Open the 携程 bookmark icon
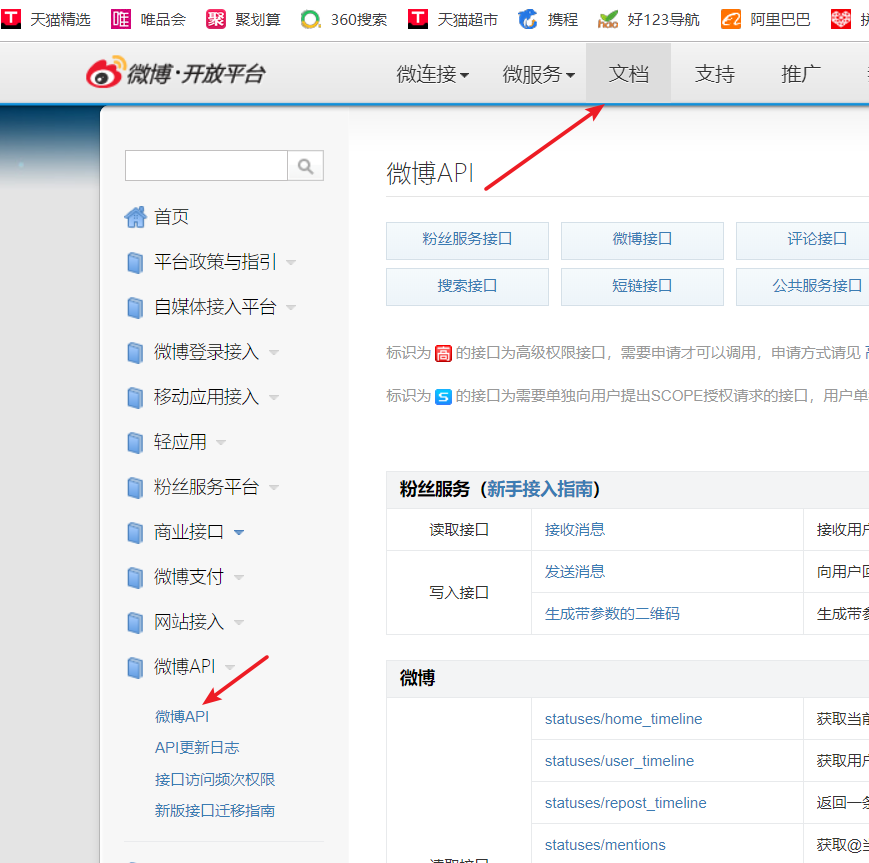 click(x=528, y=19)
